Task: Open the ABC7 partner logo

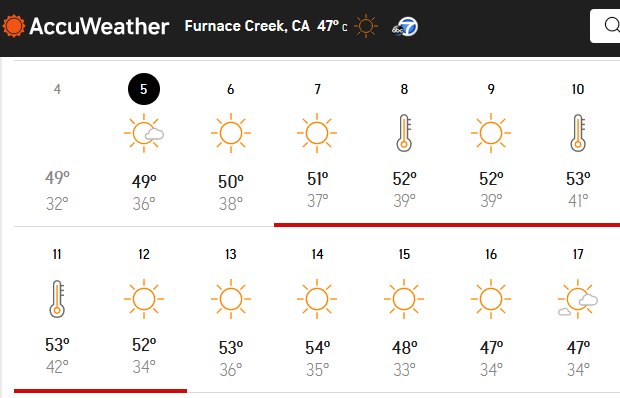Action: click(x=405, y=27)
